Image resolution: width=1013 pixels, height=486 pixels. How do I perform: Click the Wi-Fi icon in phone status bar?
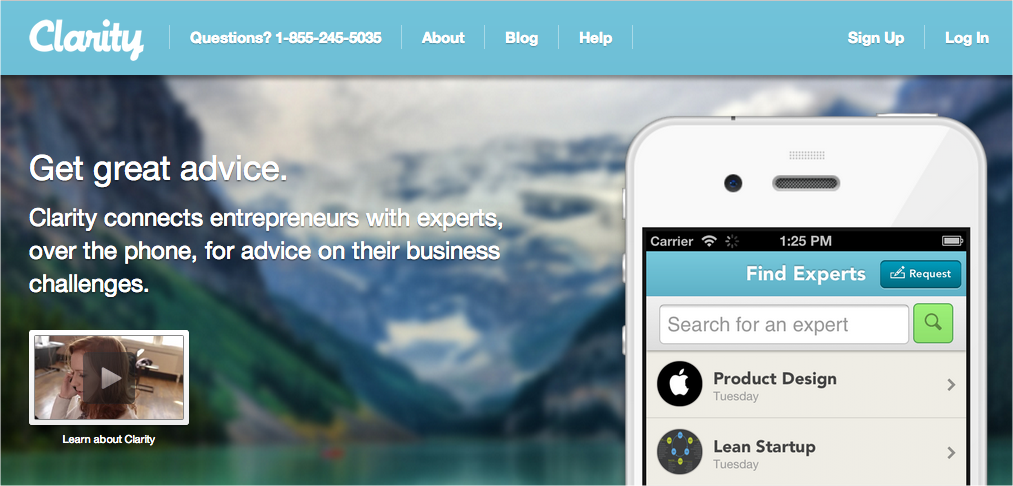click(709, 241)
